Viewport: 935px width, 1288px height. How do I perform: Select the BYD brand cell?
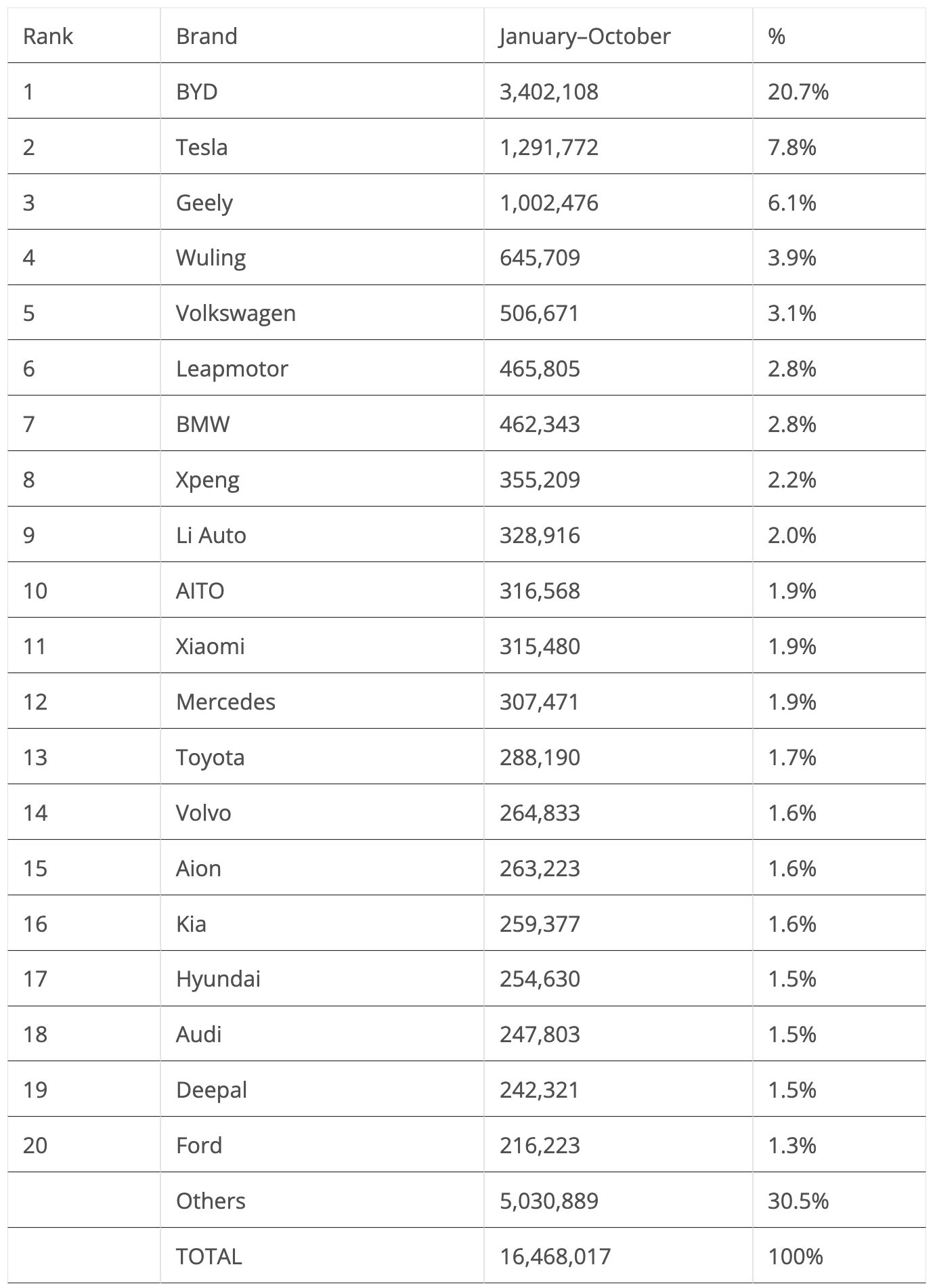click(197, 91)
